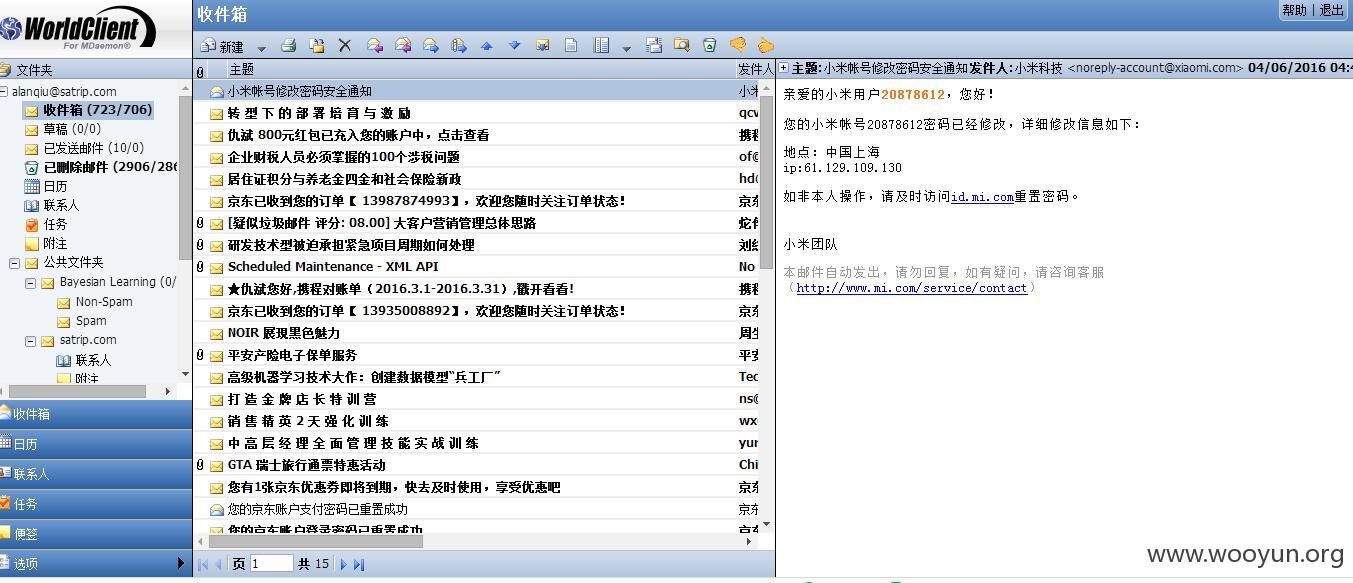Switch to 任务 in bottom navigation

tap(96, 503)
